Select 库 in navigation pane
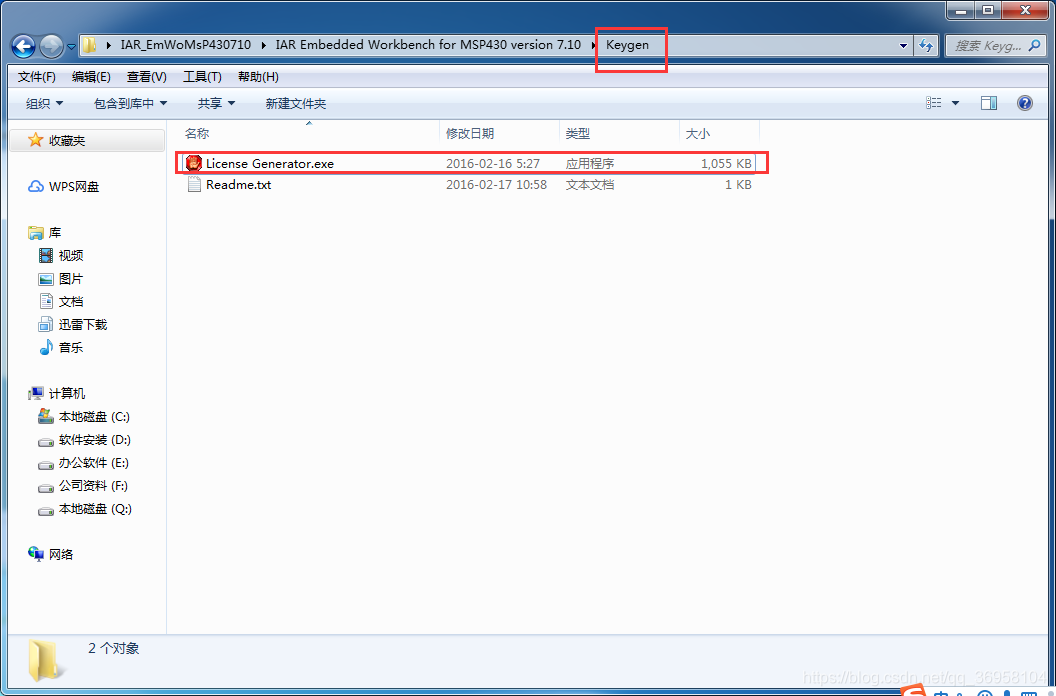 [55, 232]
